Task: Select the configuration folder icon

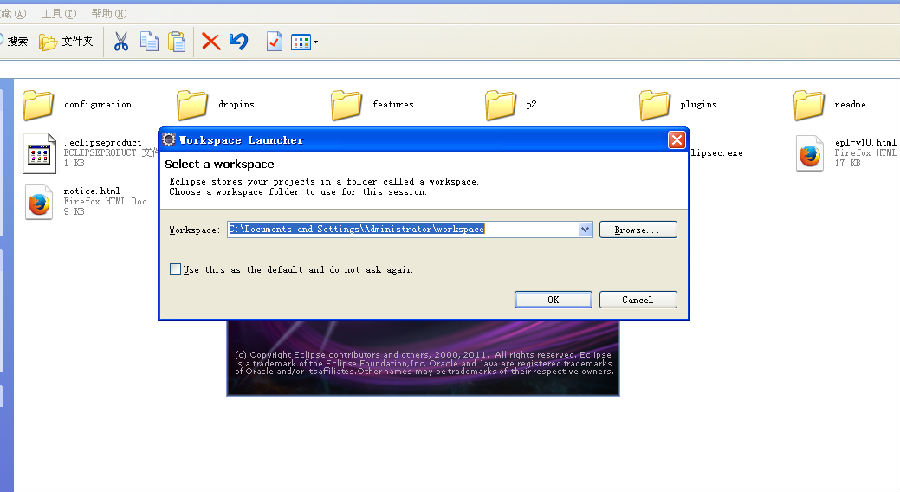Action: (x=38, y=104)
